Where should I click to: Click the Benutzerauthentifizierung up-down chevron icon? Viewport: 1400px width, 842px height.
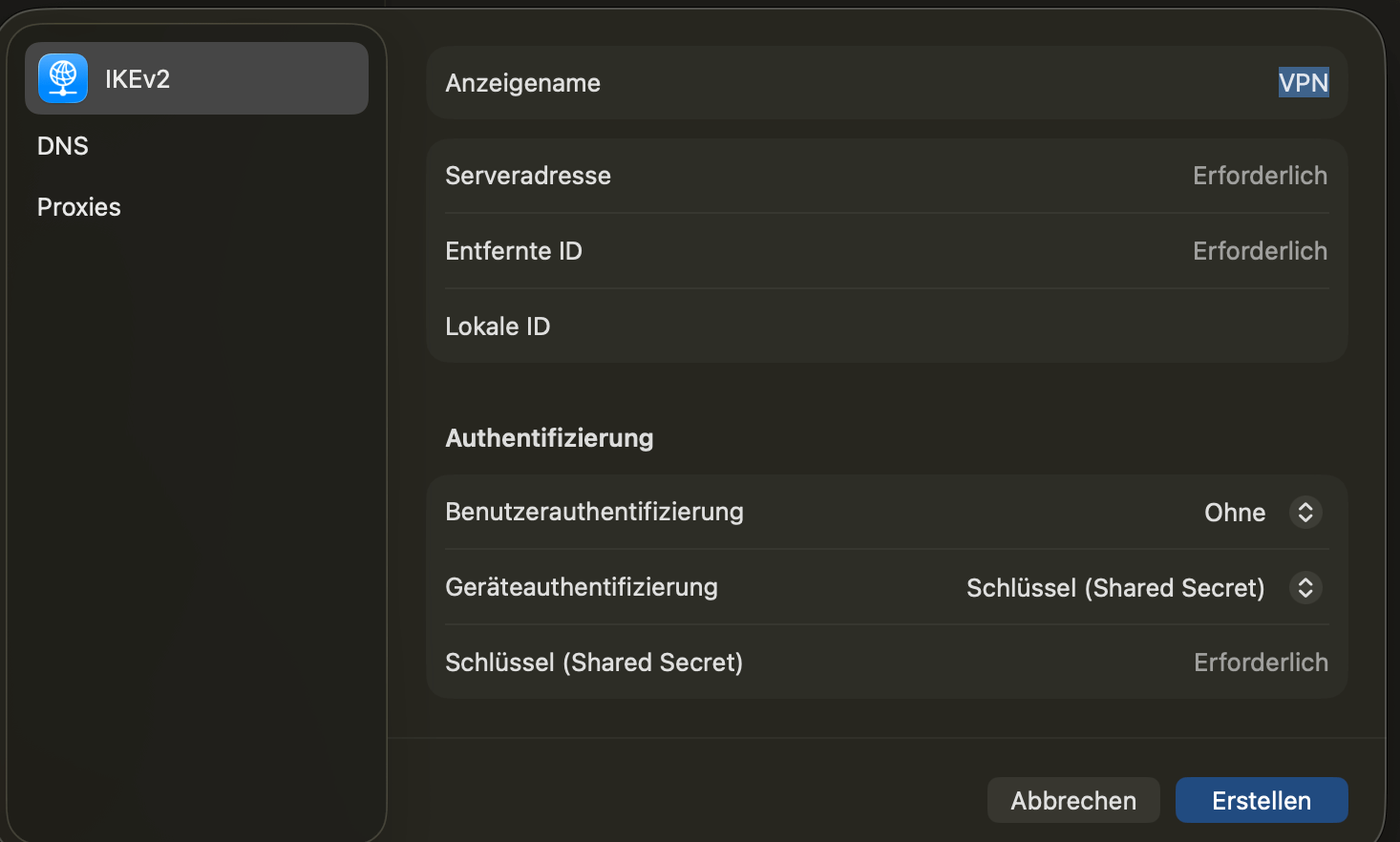coord(1305,513)
